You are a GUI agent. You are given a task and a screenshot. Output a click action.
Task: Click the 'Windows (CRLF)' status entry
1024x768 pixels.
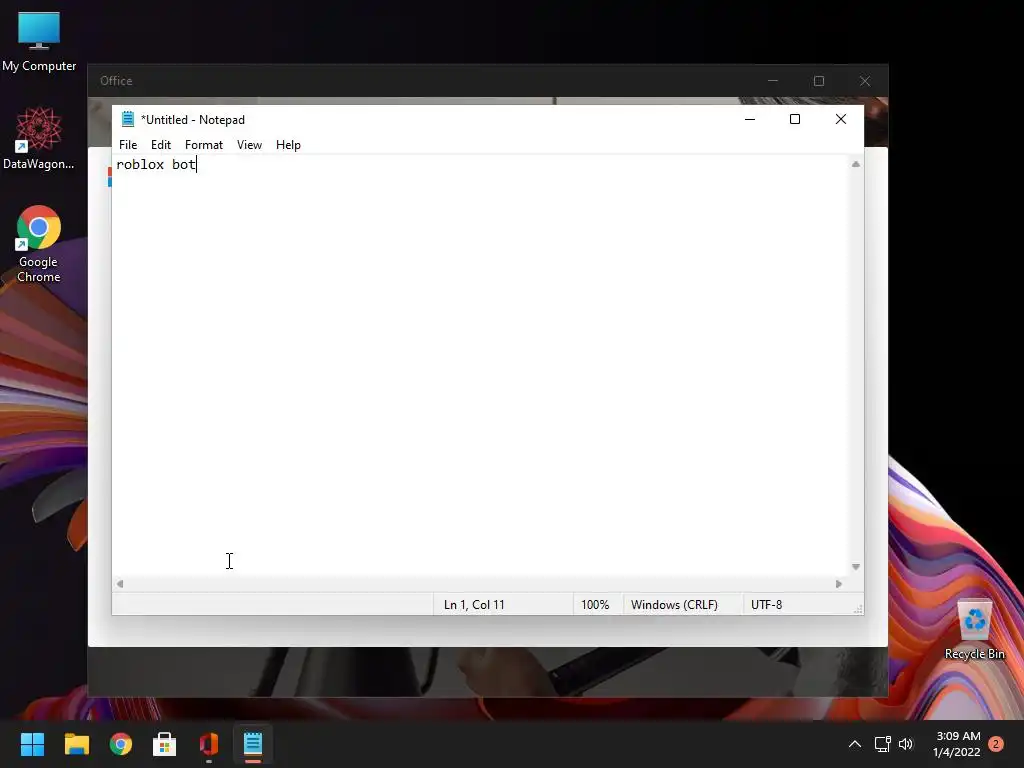tap(674, 605)
